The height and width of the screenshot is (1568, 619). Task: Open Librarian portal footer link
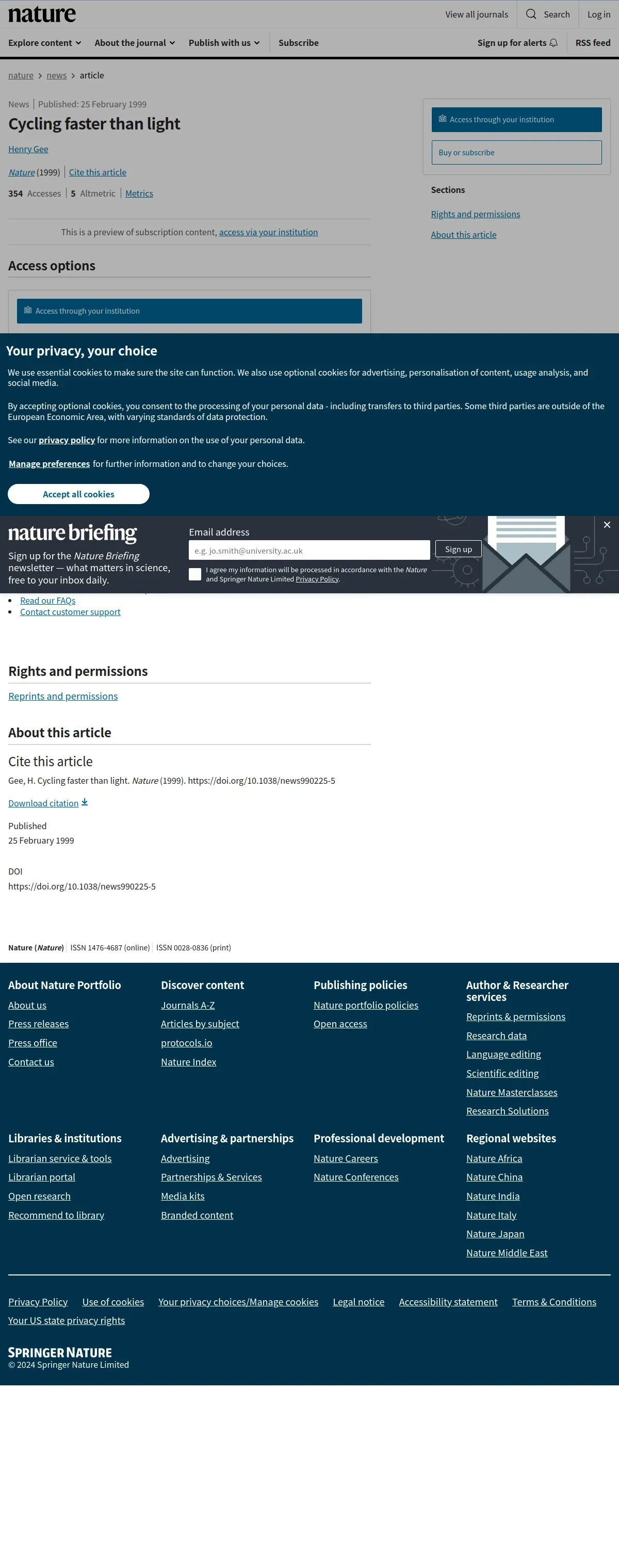(x=41, y=1178)
